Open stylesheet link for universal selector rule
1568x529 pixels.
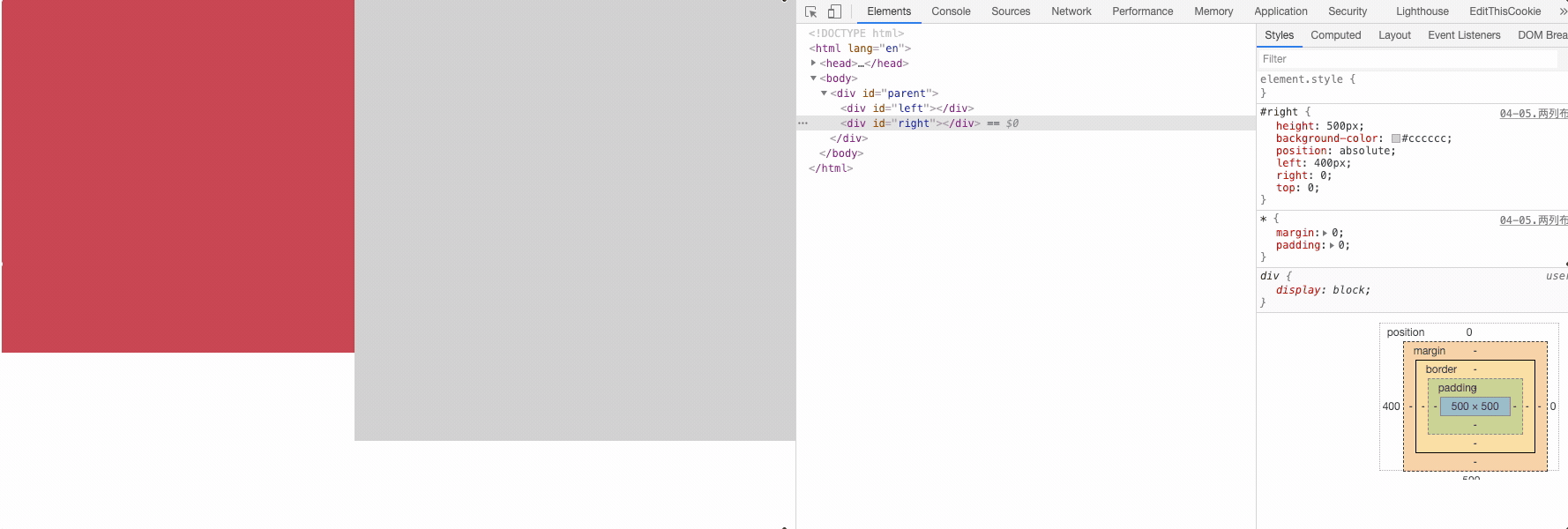pyautogui.click(x=1533, y=220)
